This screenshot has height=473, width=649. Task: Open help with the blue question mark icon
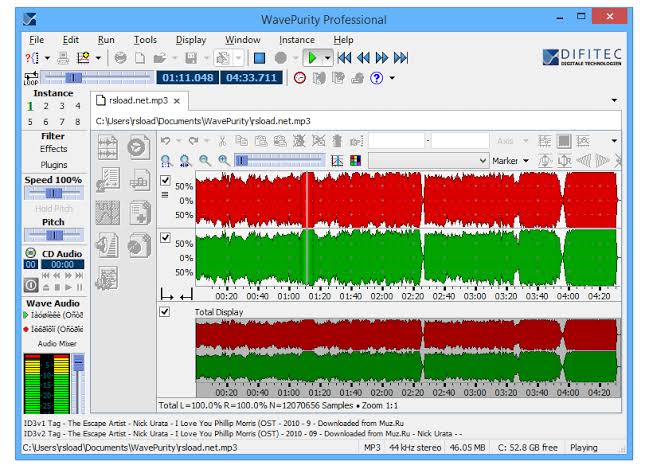376,78
